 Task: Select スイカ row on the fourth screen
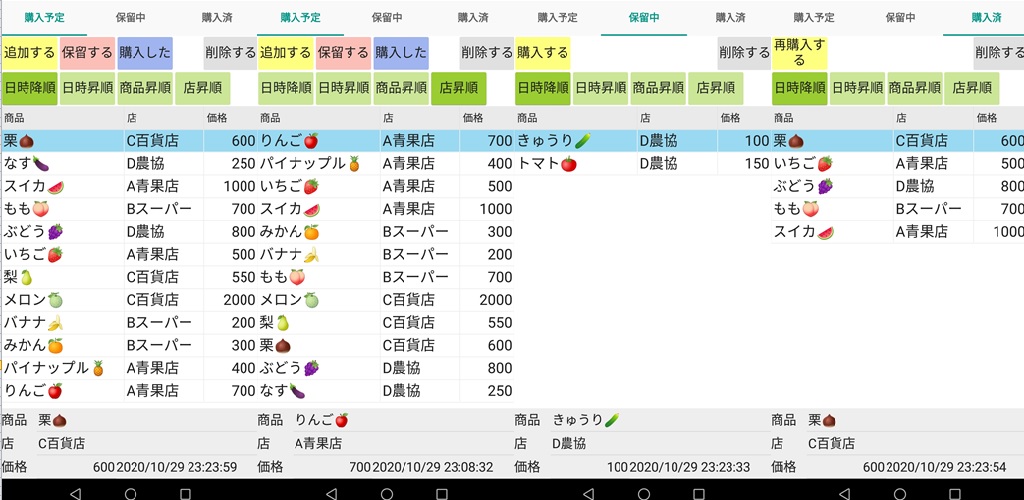click(897, 232)
